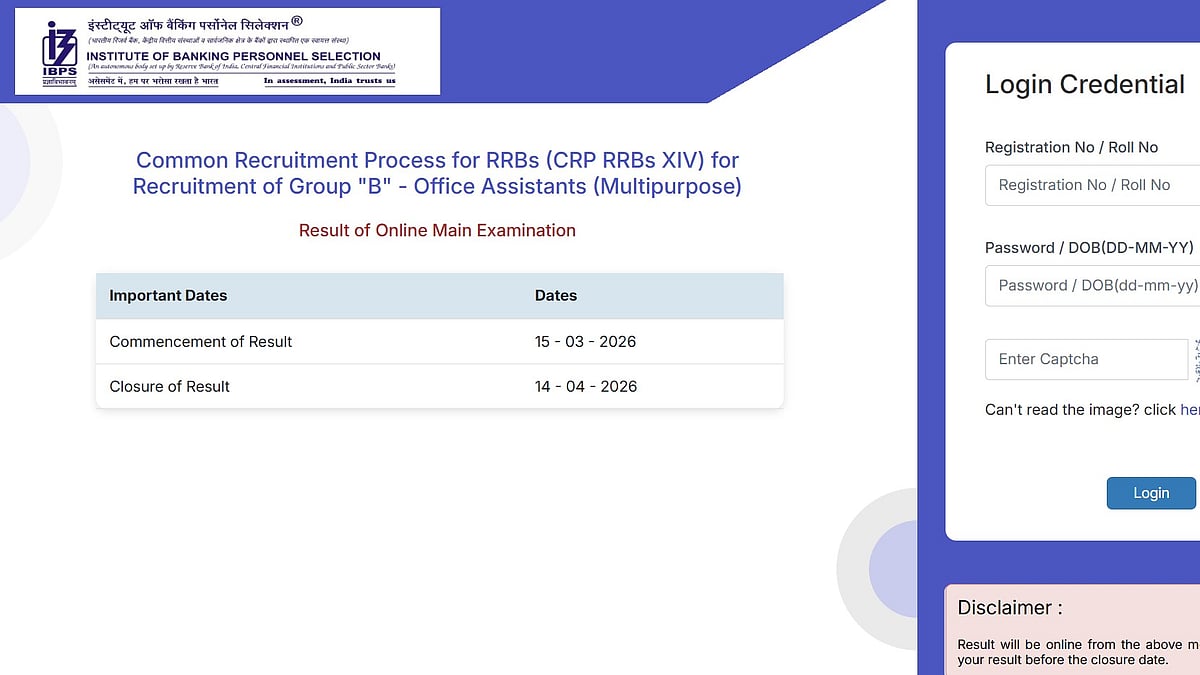The width and height of the screenshot is (1200, 675).
Task: Click the Dates column header
Action: click(556, 296)
